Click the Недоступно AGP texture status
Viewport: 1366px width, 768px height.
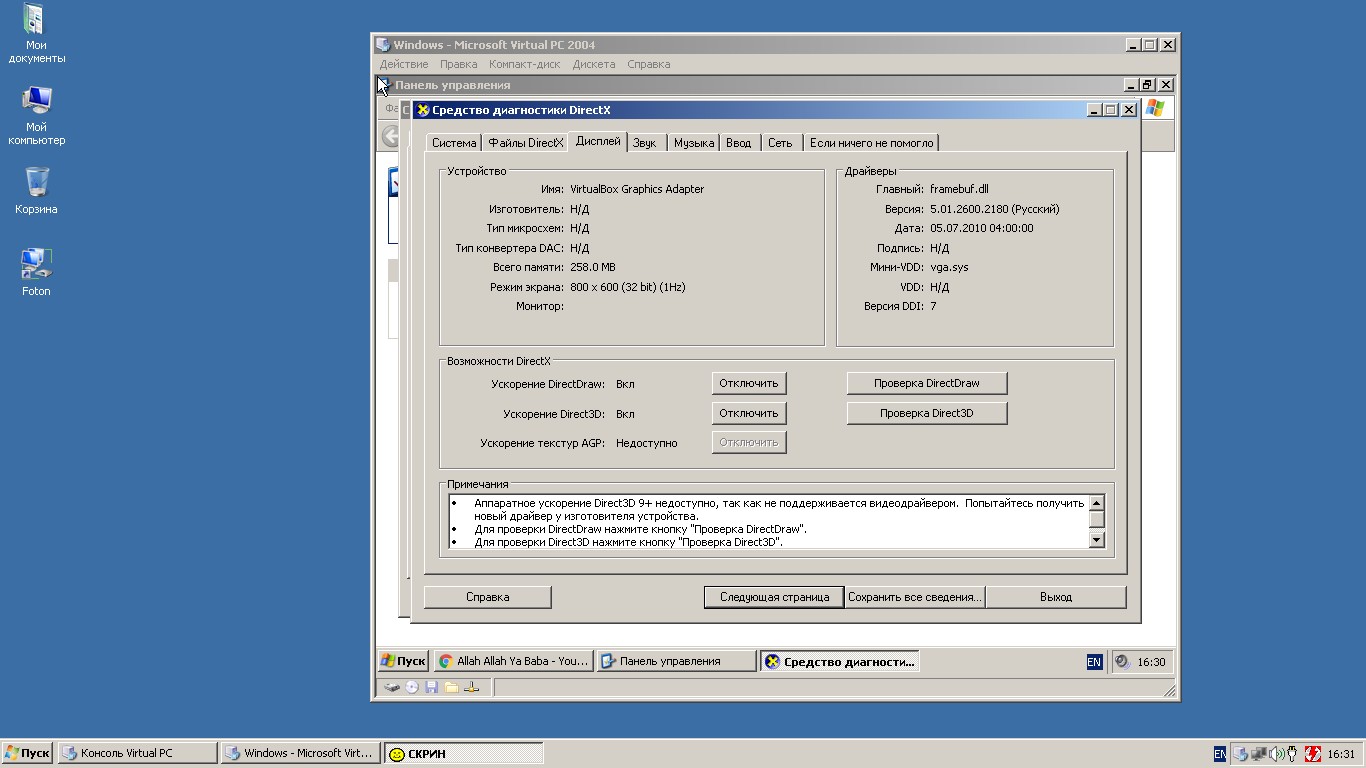(x=646, y=443)
